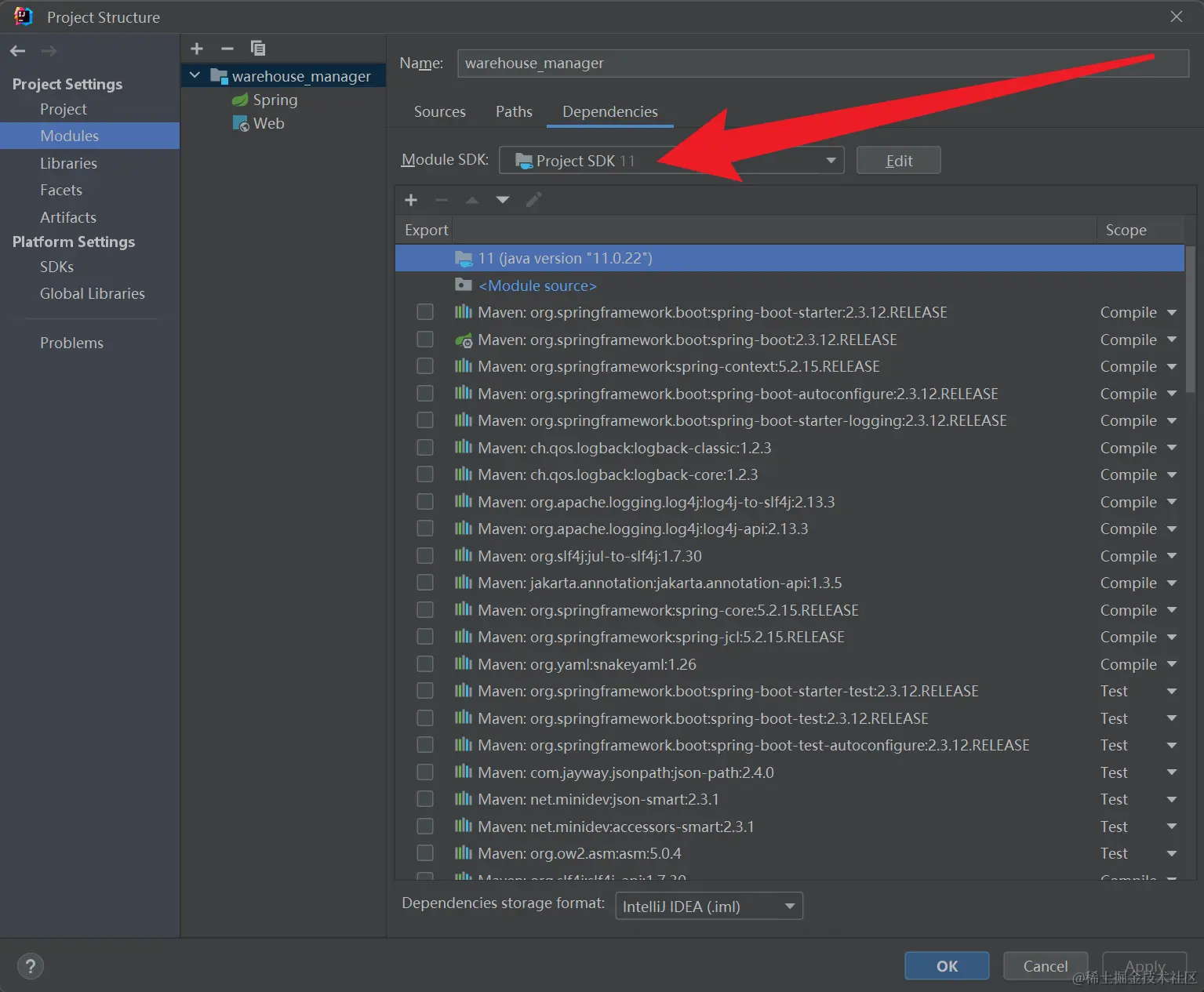This screenshot has height=992, width=1204.
Task: Remove selected module with minus icon
Action: tap(227, 49)
